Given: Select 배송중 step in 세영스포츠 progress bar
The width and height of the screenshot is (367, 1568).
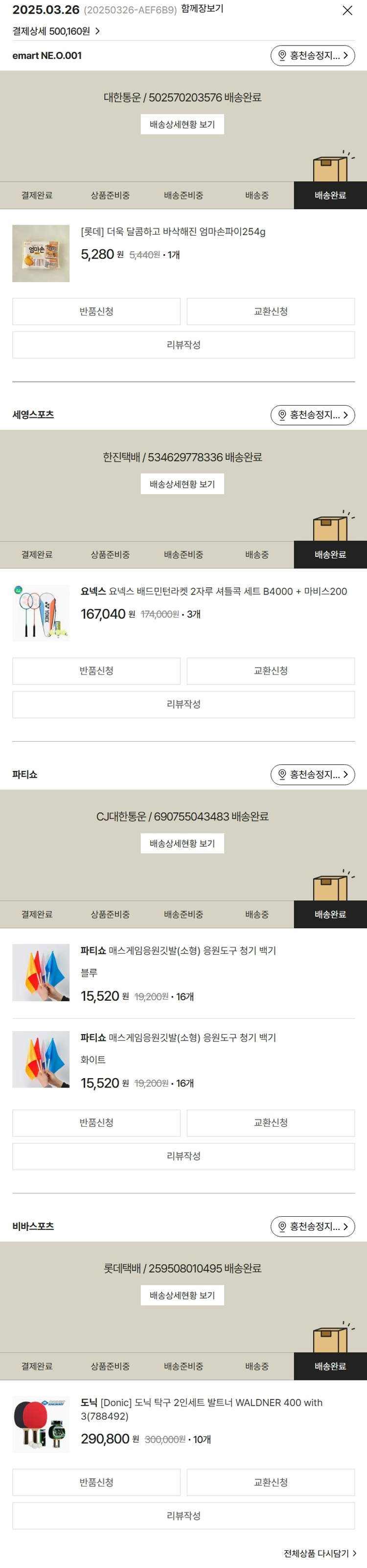Looking at the screenshot, I should (x=257, y=555).
